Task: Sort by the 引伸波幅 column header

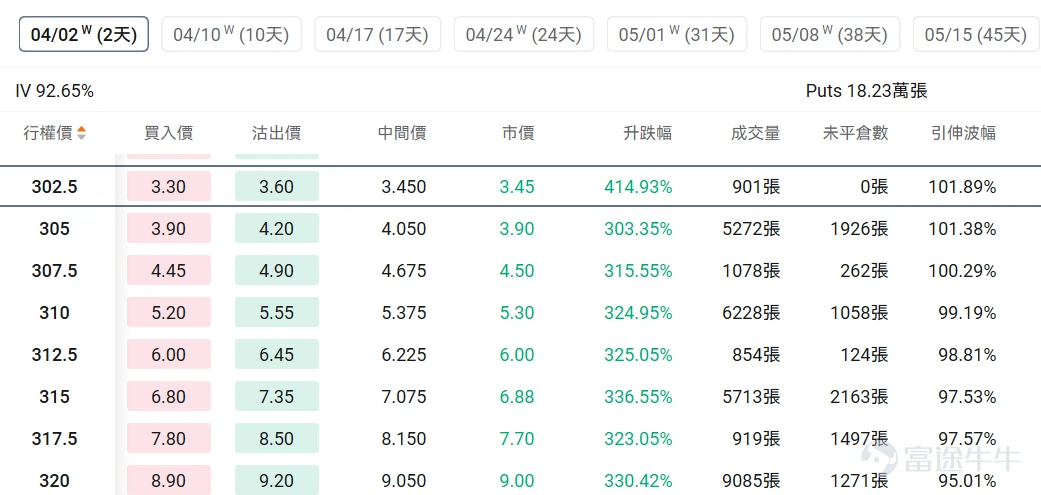Action: pyautogui.click(x=963, y=133)
